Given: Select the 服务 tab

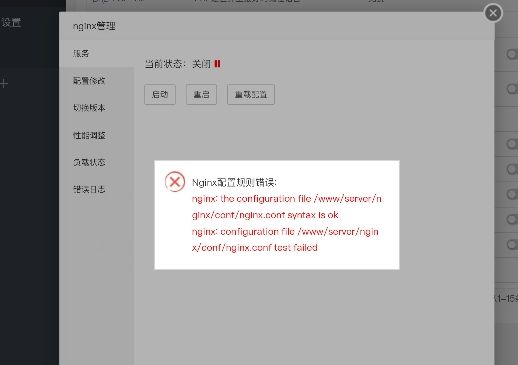Looking at the screenshot, I should pos(96,53).
